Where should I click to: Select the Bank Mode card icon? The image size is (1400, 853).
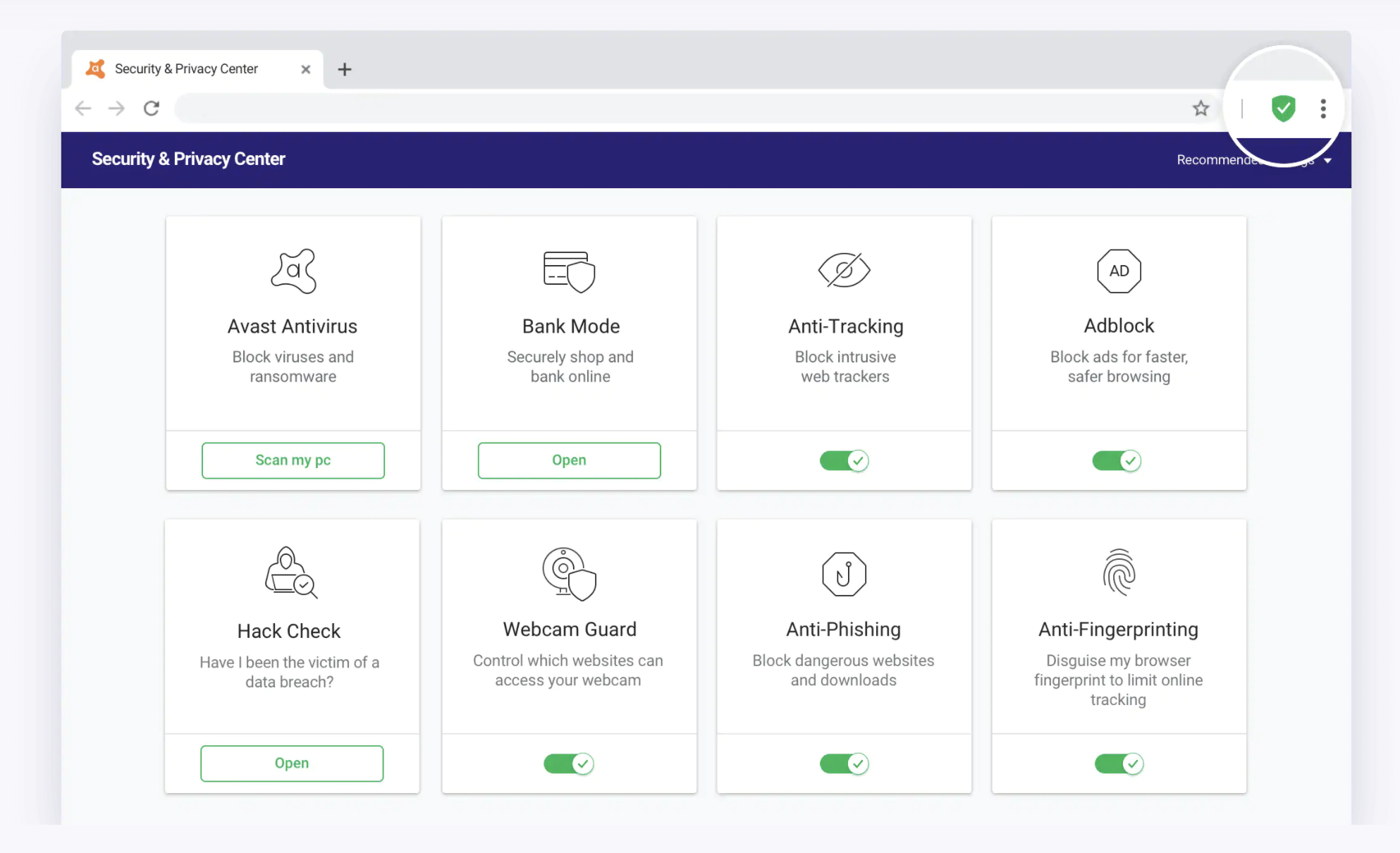point(569,271)
